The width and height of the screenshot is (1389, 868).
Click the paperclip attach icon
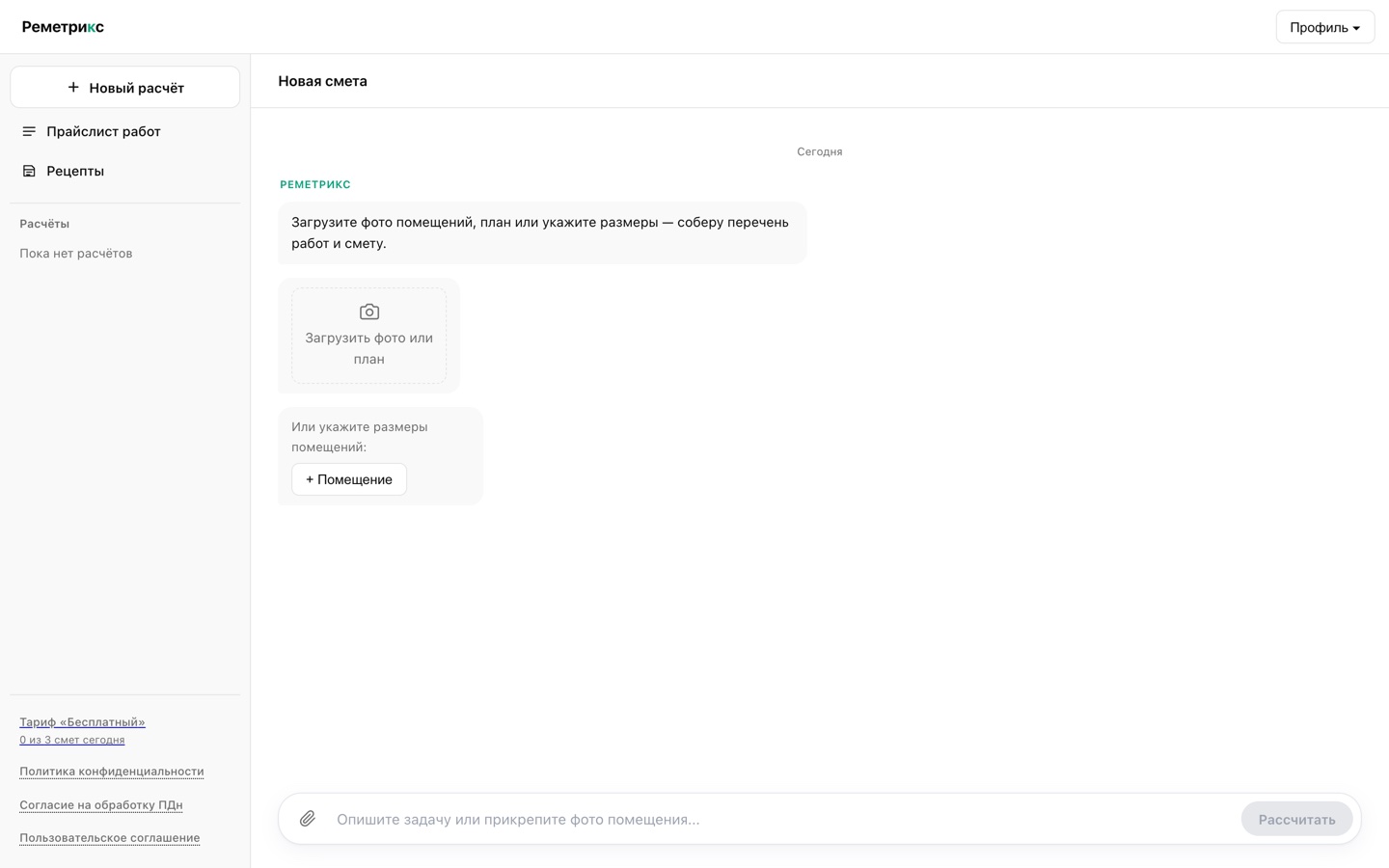coord(307,819)
